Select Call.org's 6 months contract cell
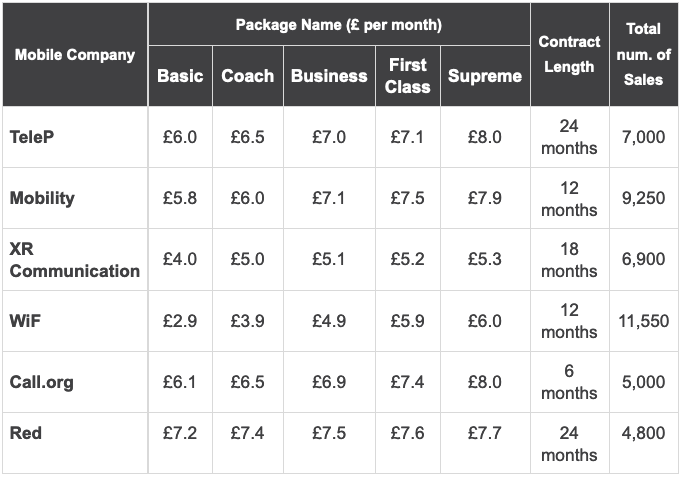The height and width of the screenshot is (478, 682). click(x=569, y=382)
